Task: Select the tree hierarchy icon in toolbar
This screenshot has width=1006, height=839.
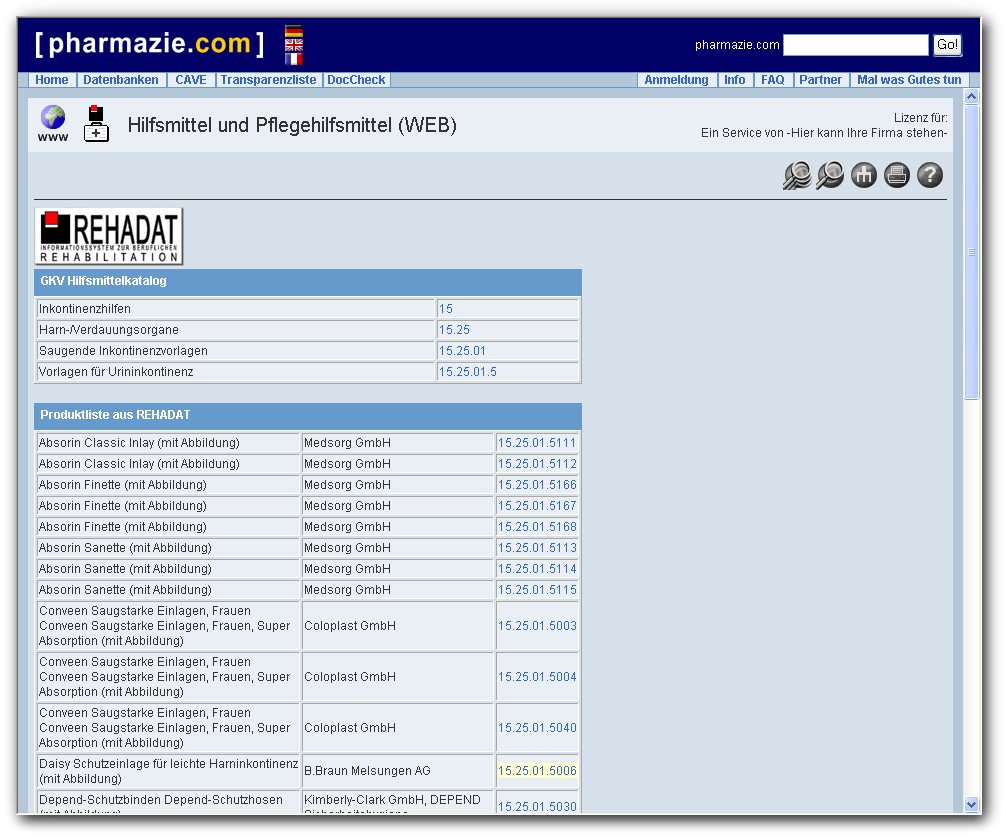Action: pos(863,175)
